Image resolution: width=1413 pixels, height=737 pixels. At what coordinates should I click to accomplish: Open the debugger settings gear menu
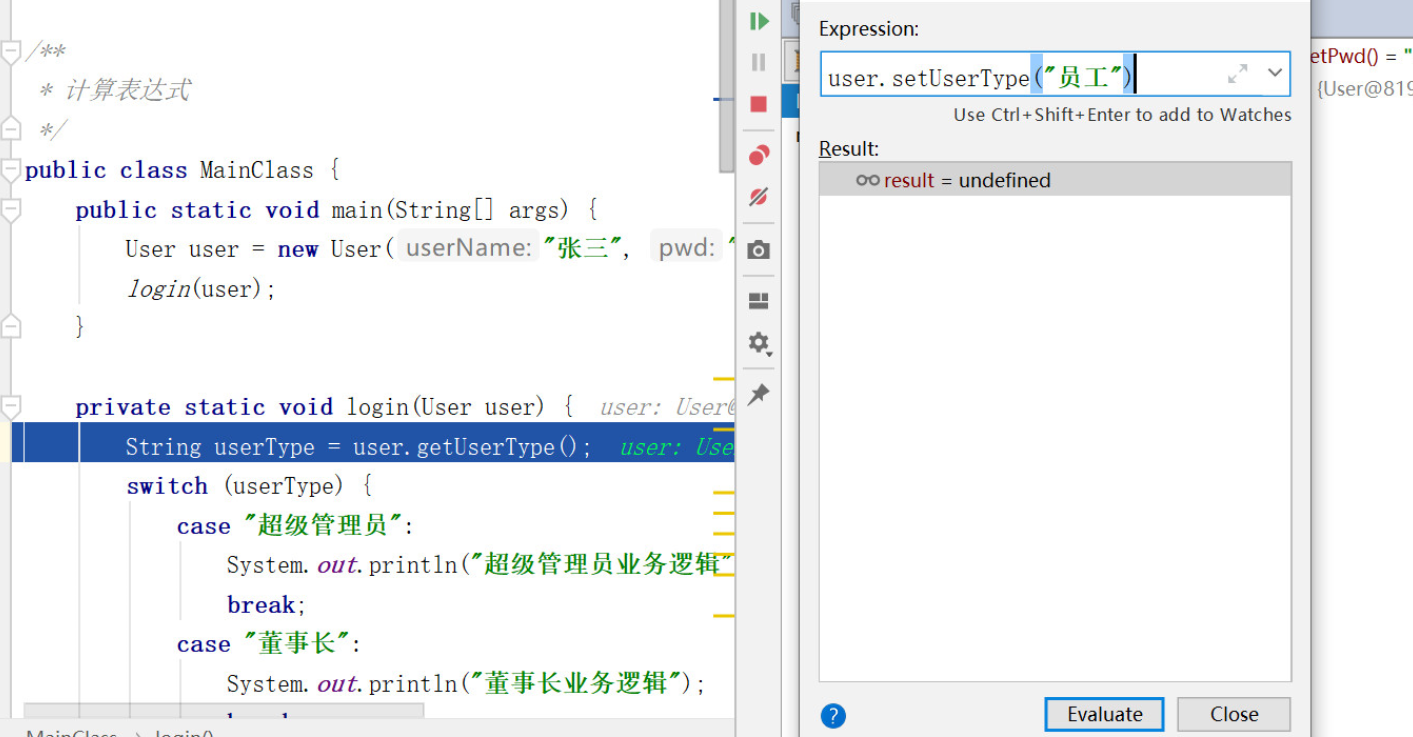pos(759,344)
